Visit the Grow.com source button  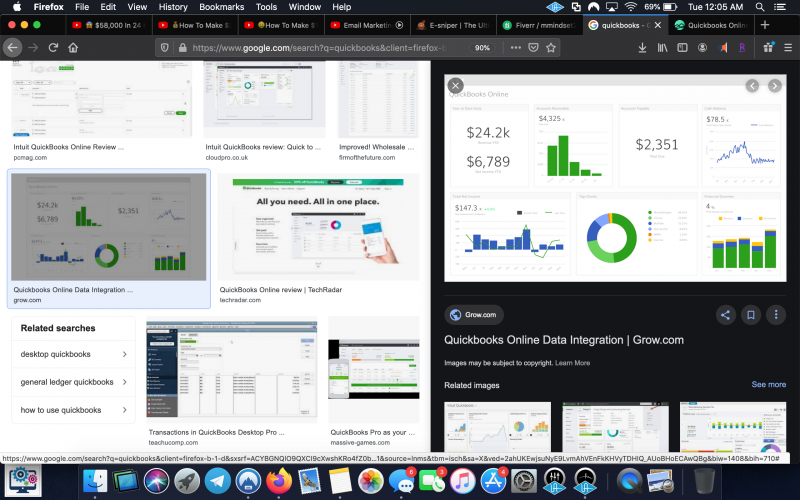tap(474, 315)
